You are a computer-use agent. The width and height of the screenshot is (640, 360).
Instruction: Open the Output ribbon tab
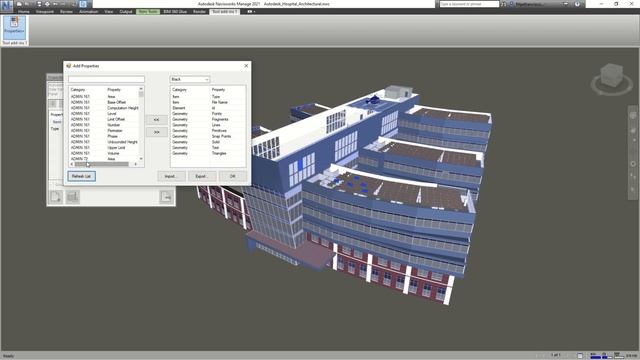coord(126,11)
